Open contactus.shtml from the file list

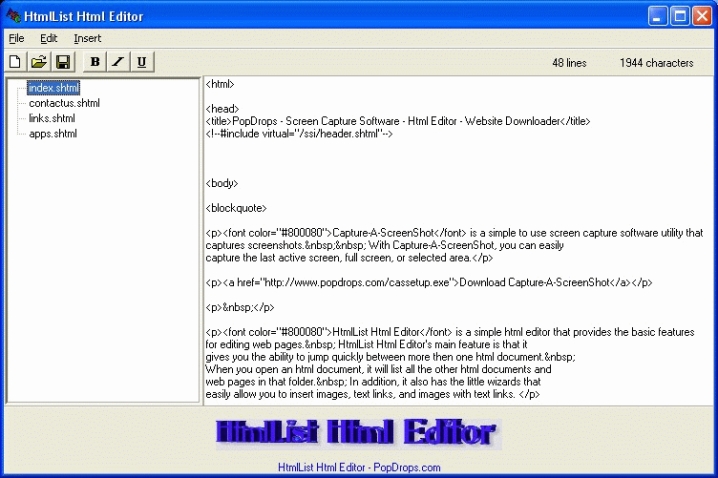click(64, 103)
